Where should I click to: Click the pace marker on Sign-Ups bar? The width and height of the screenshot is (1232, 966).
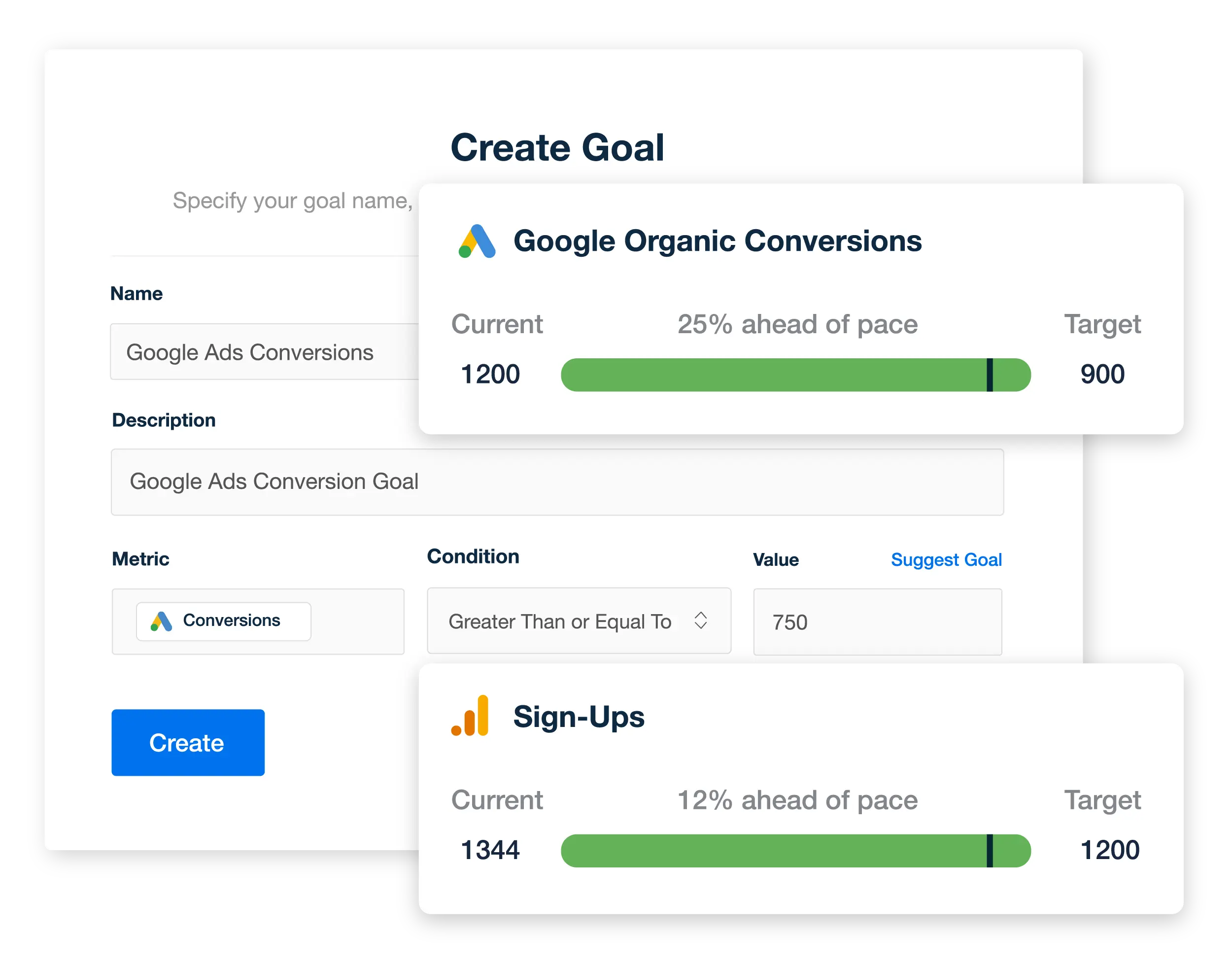coord(990,851)
